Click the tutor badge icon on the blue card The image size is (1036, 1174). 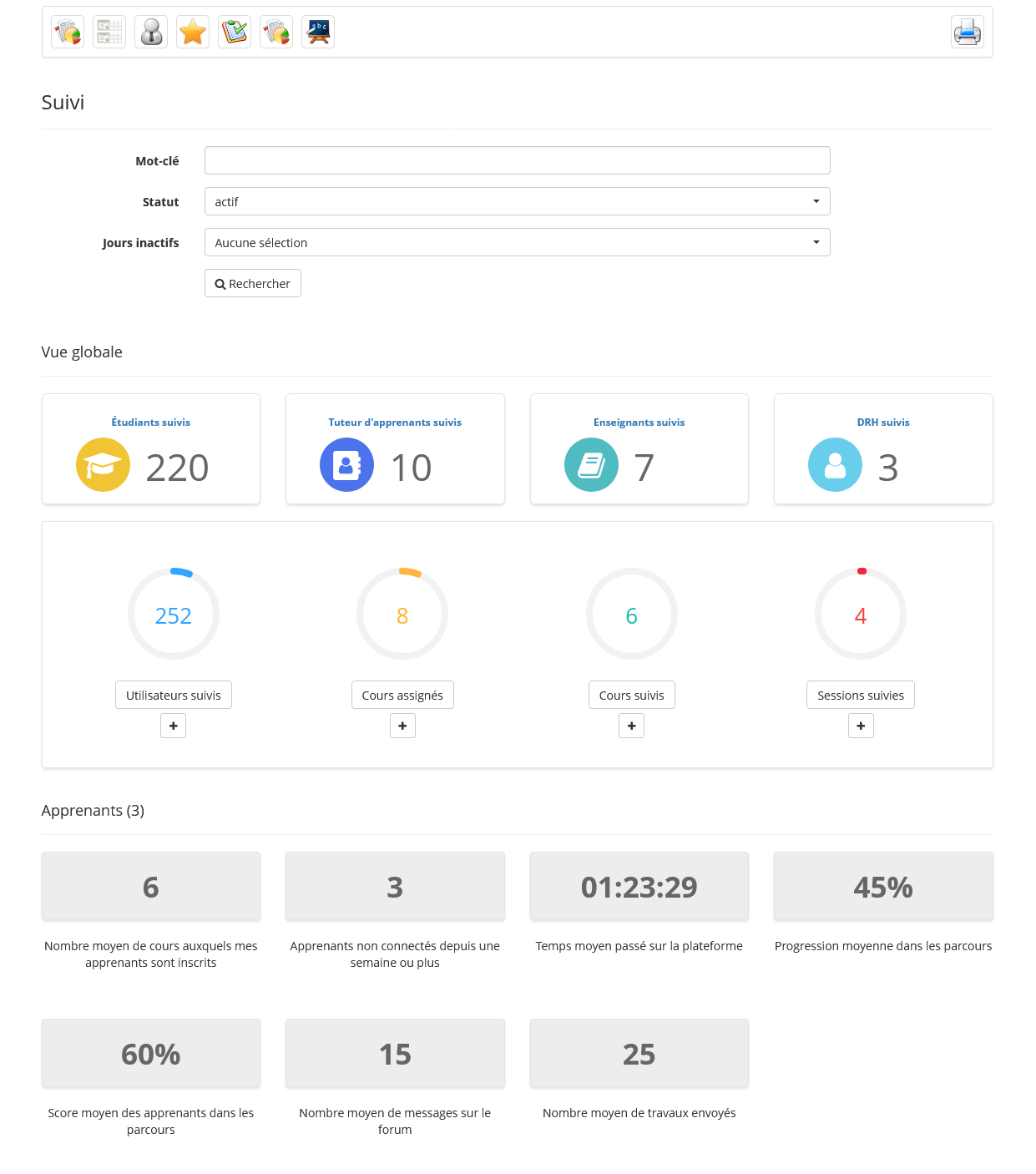[x=346, y=464]
